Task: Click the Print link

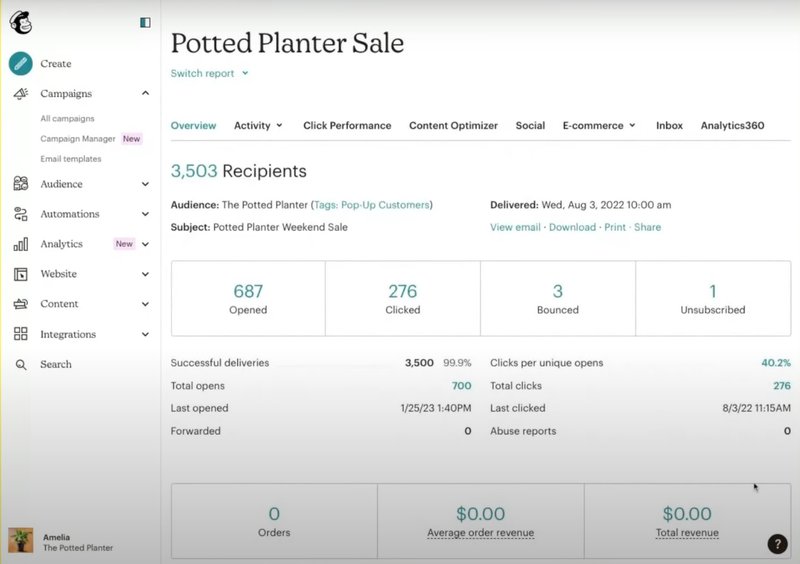Action: 615,227
